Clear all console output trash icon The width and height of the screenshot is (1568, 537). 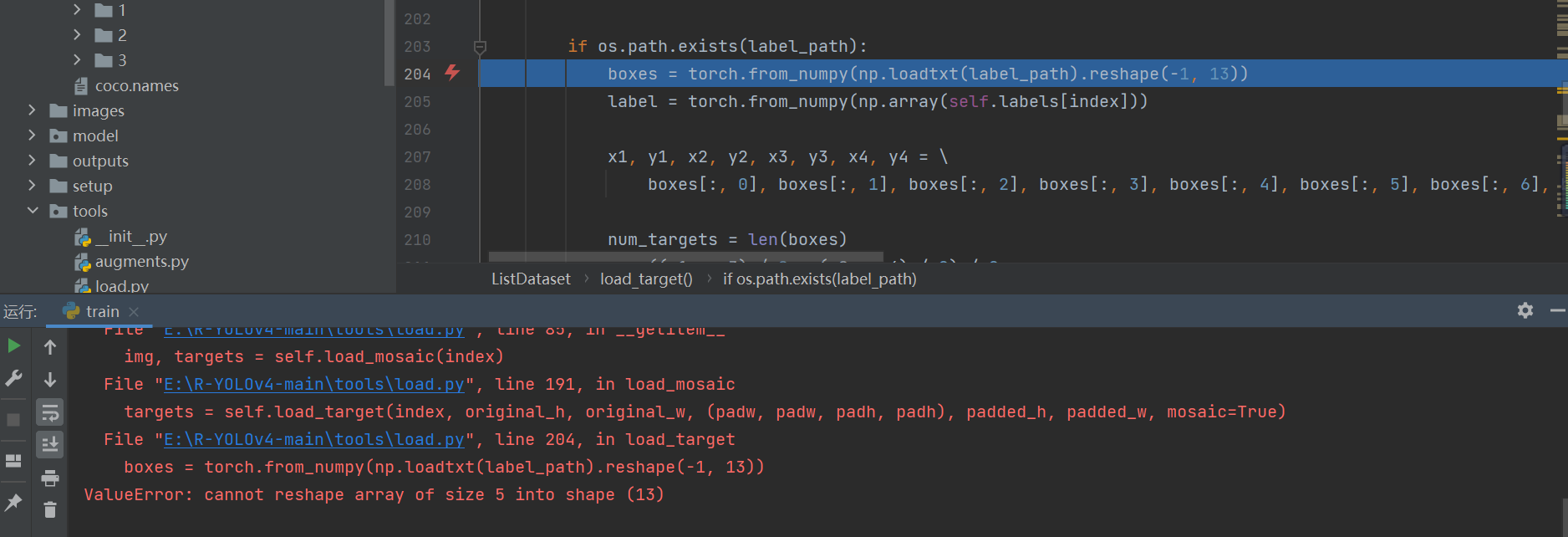[50, 509]
